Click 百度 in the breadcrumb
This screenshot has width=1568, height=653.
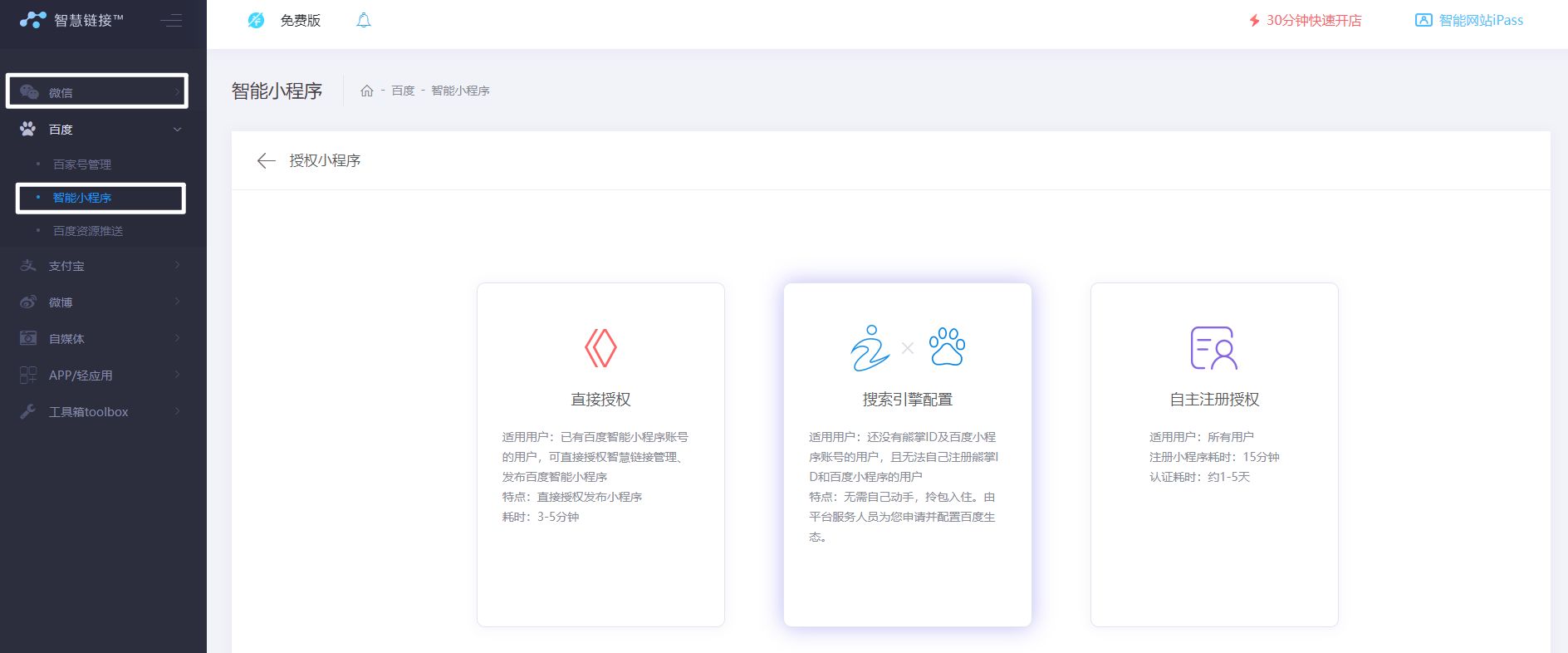pyautogui.click(x=403, y=91)
